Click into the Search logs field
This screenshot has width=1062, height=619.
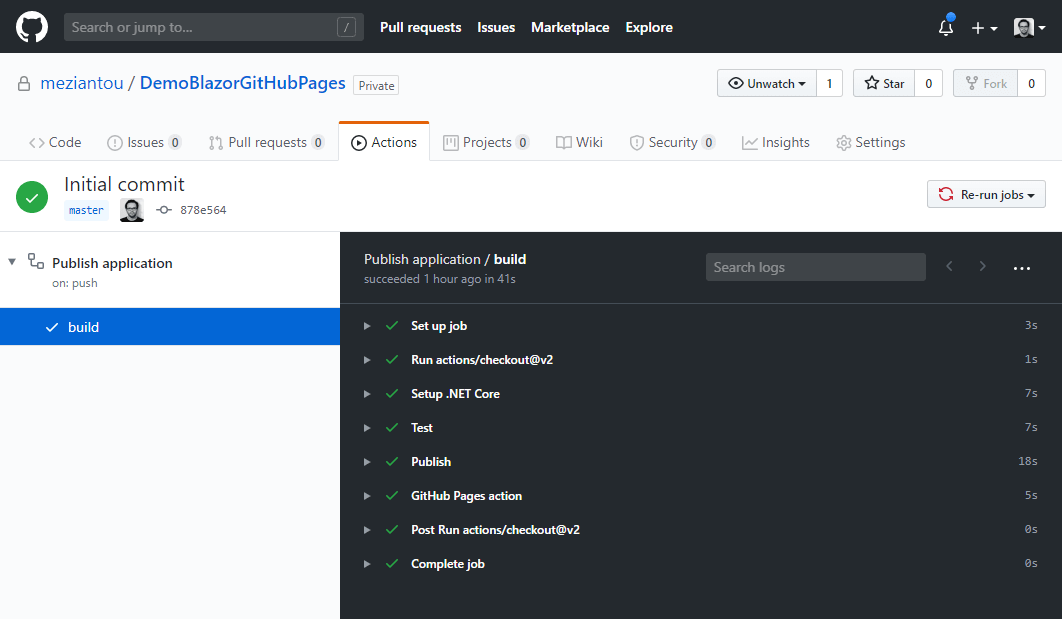pos(815,267)
